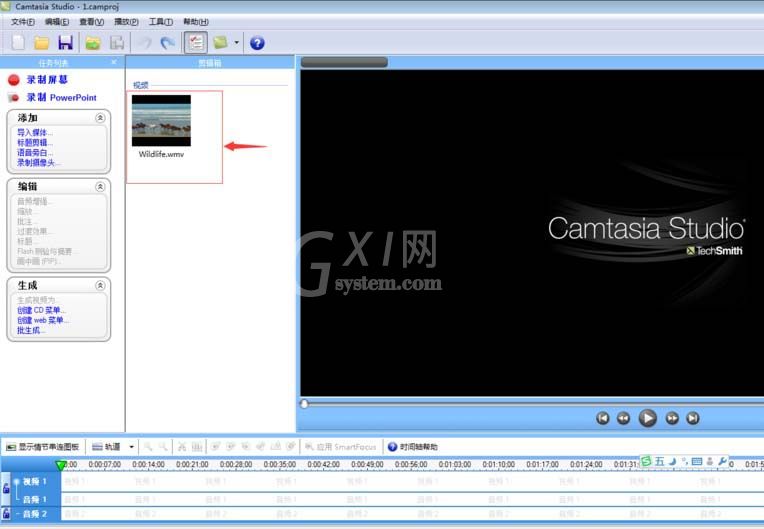
Task: Click the Sogou IME S icon
Action: [x=646, y=461]
